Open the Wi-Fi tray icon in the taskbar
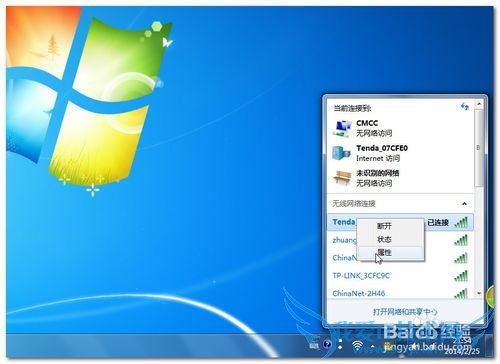This screenshot has width=500, height=364. pos(357,346)
